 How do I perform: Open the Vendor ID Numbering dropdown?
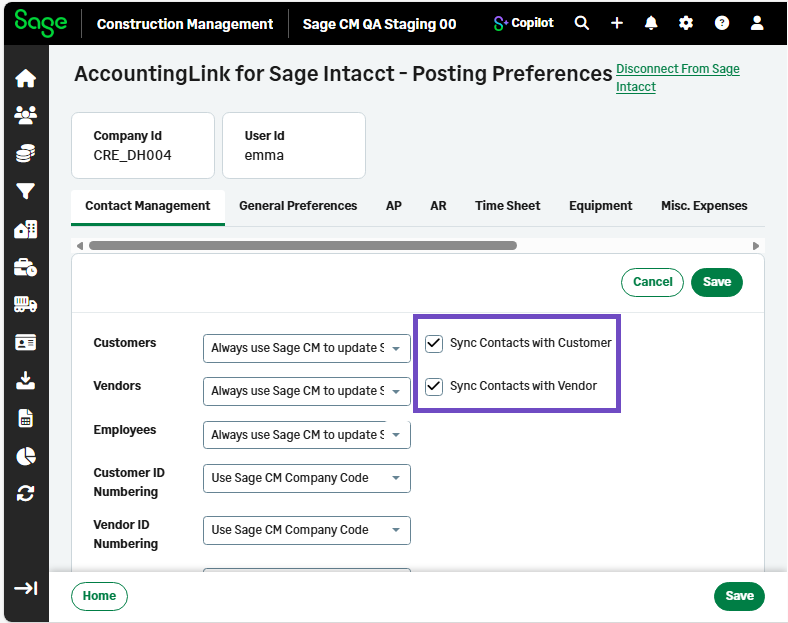pyautogui.click(x=306, y=530)
